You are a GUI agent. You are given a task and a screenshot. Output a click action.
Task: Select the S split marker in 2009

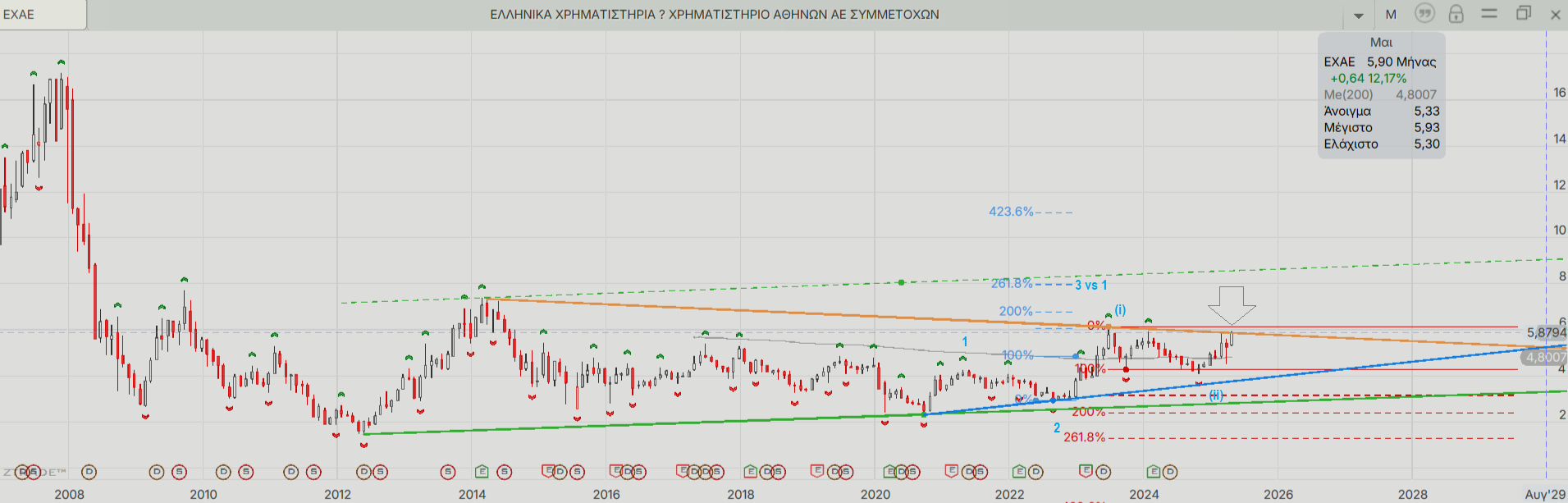coord(179,472)
